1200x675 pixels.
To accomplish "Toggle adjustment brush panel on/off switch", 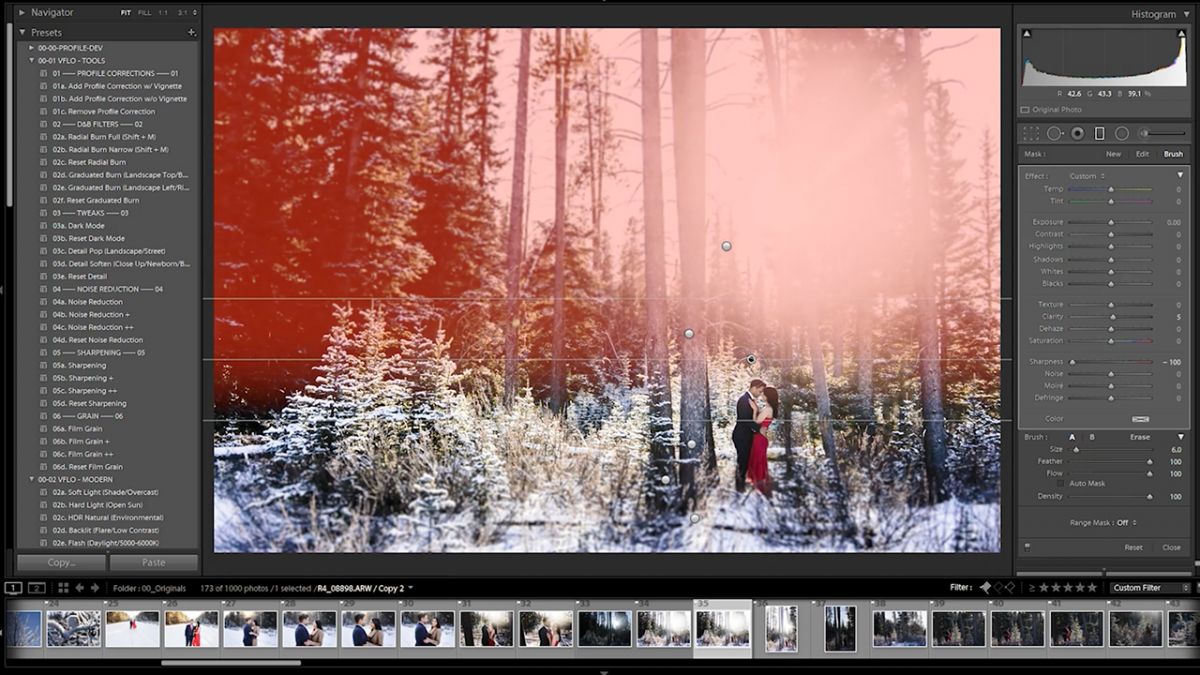I will [1026, 547].
